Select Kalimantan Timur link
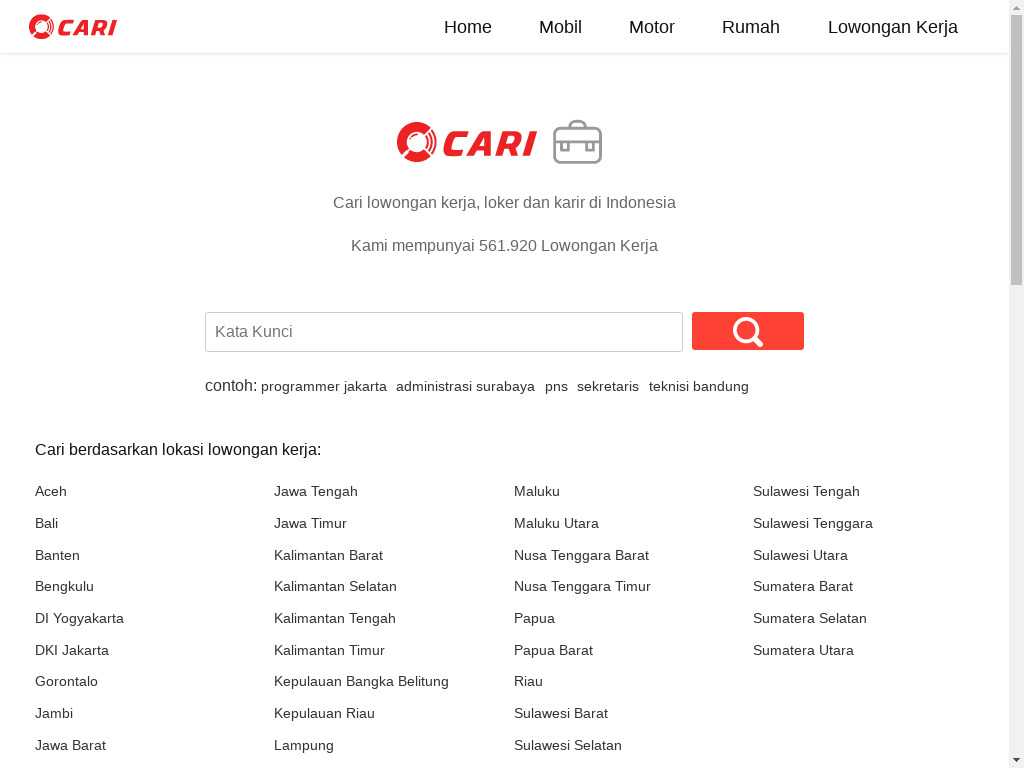The width and height of the screenshot is (1024, 768). [x=330, y=650]
